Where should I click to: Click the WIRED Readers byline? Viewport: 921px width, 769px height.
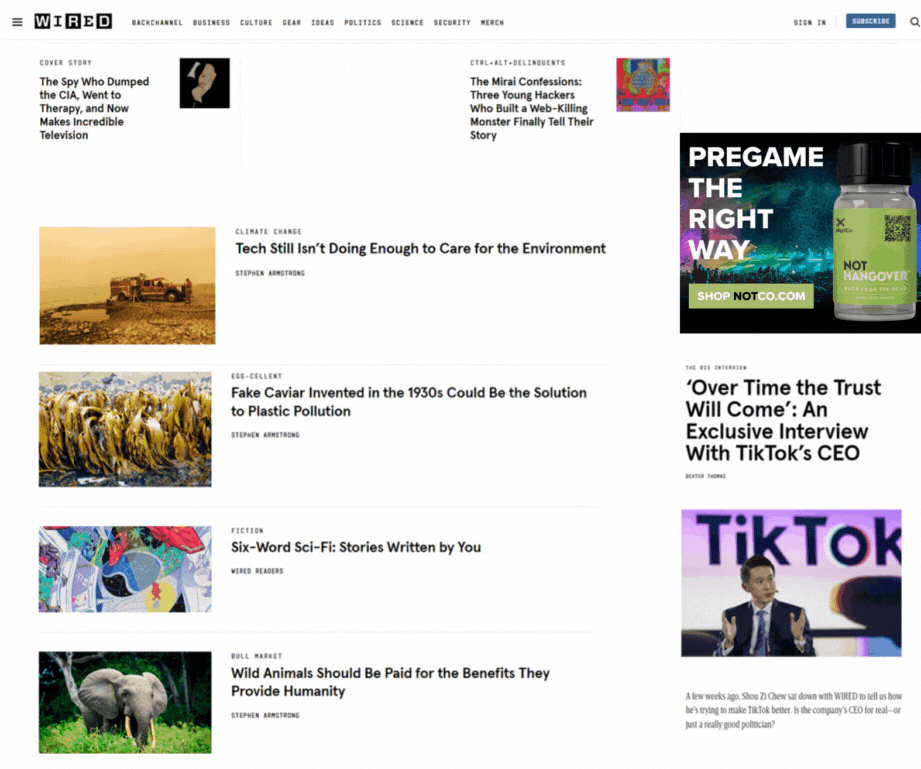[x=257, y=571]
